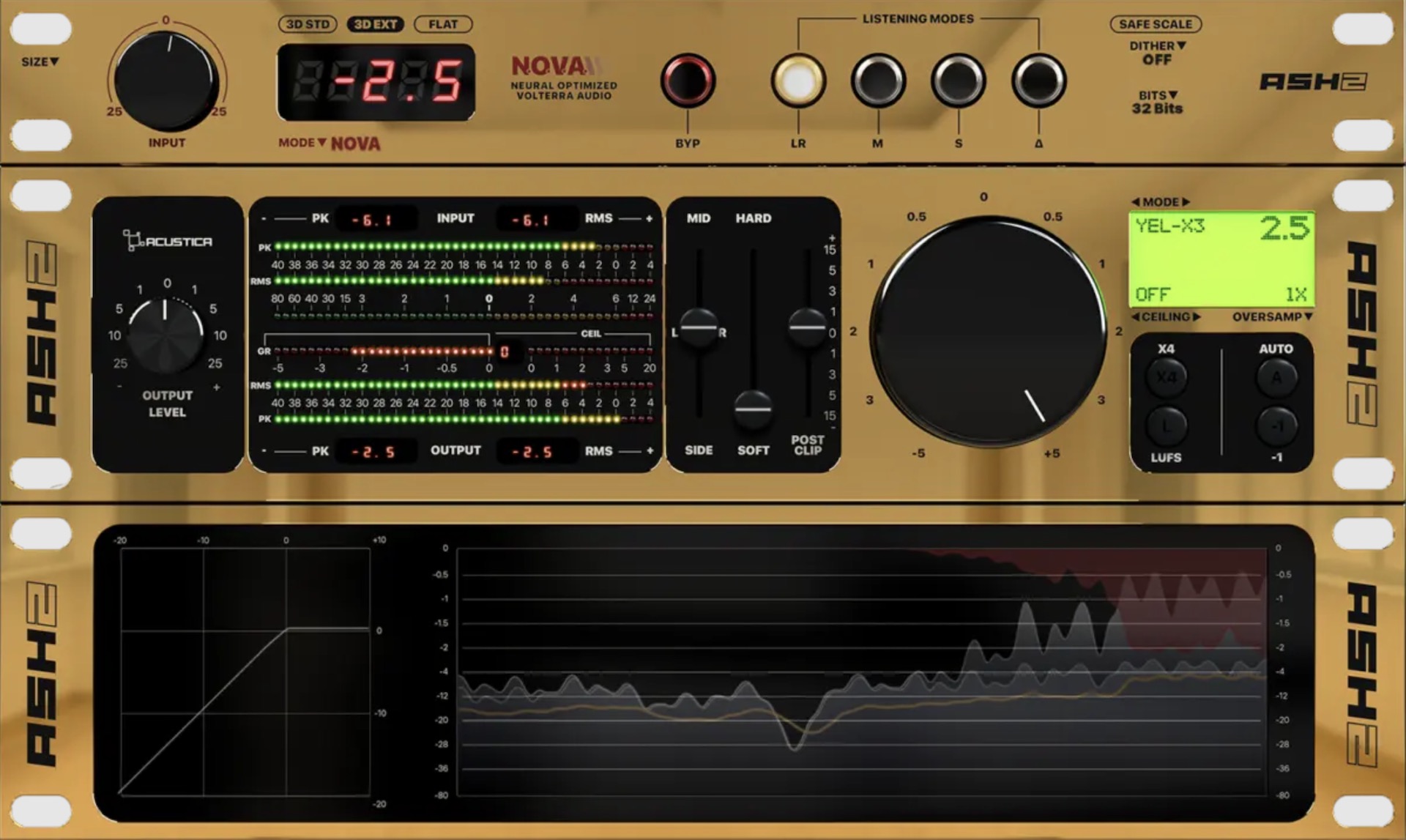Toggle the X4 round button
Image resolution: width=1406 pixels, height=840 pixels.
1167,377
